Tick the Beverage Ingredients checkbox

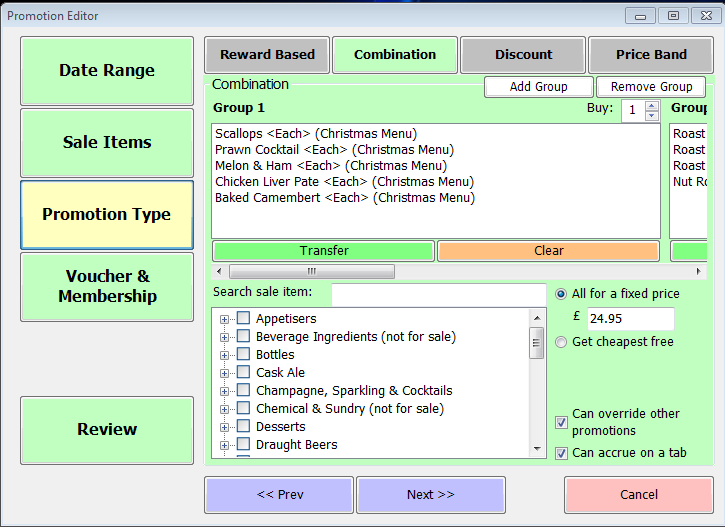243,336
